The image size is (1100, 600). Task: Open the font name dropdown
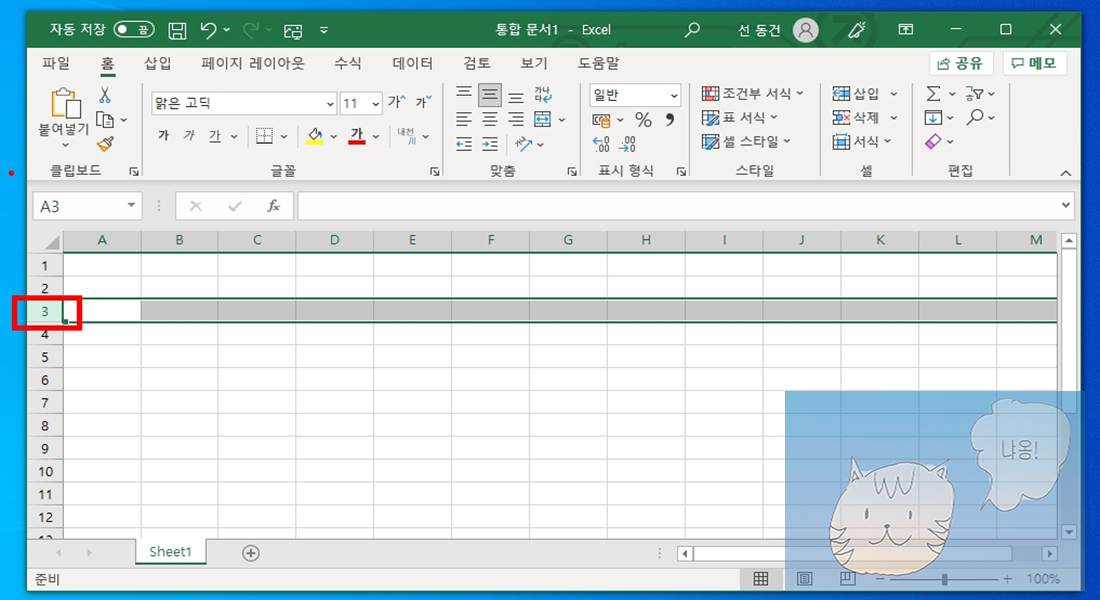coord(330,104)
